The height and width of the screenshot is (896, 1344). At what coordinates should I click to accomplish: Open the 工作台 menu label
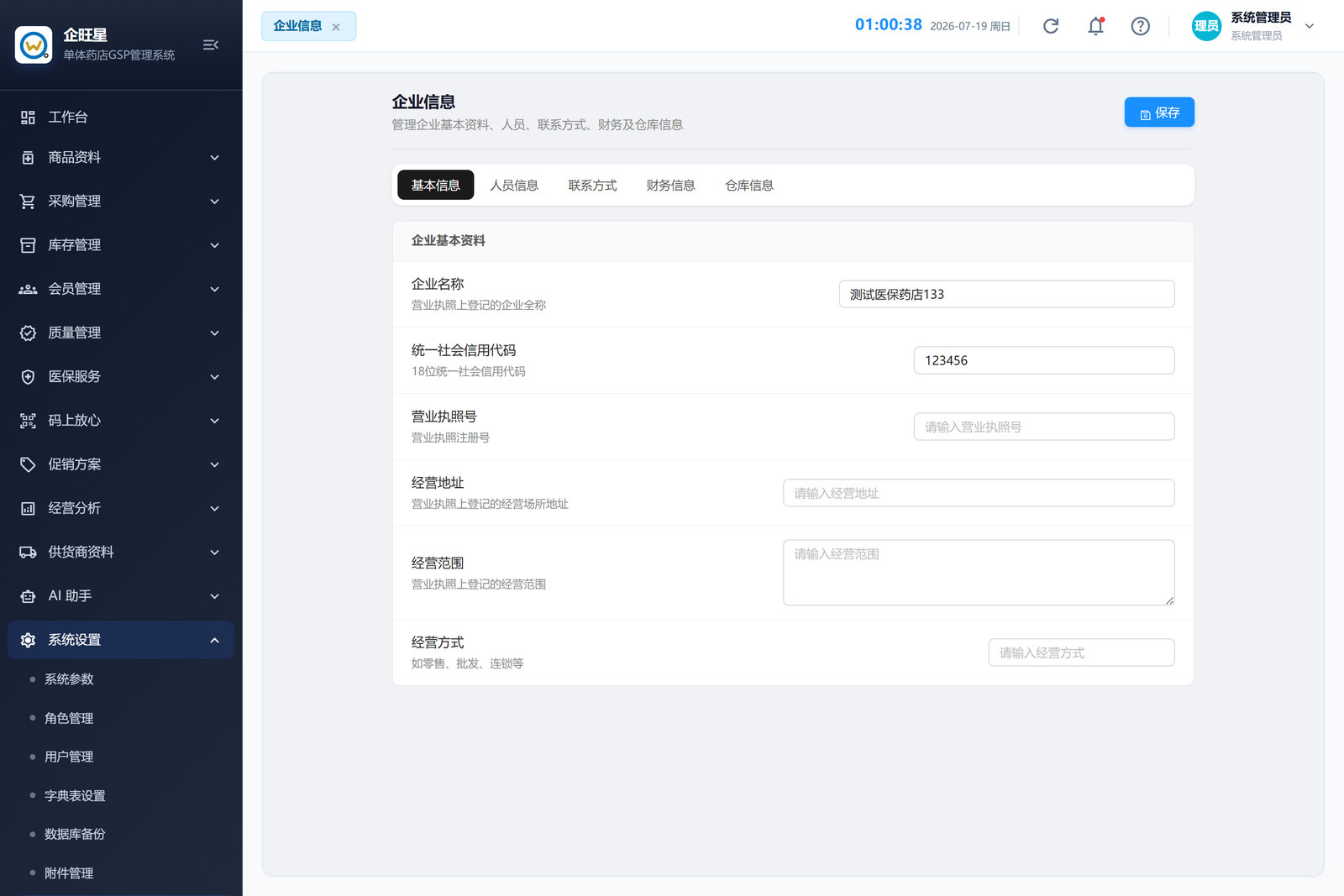pos(68,118)
